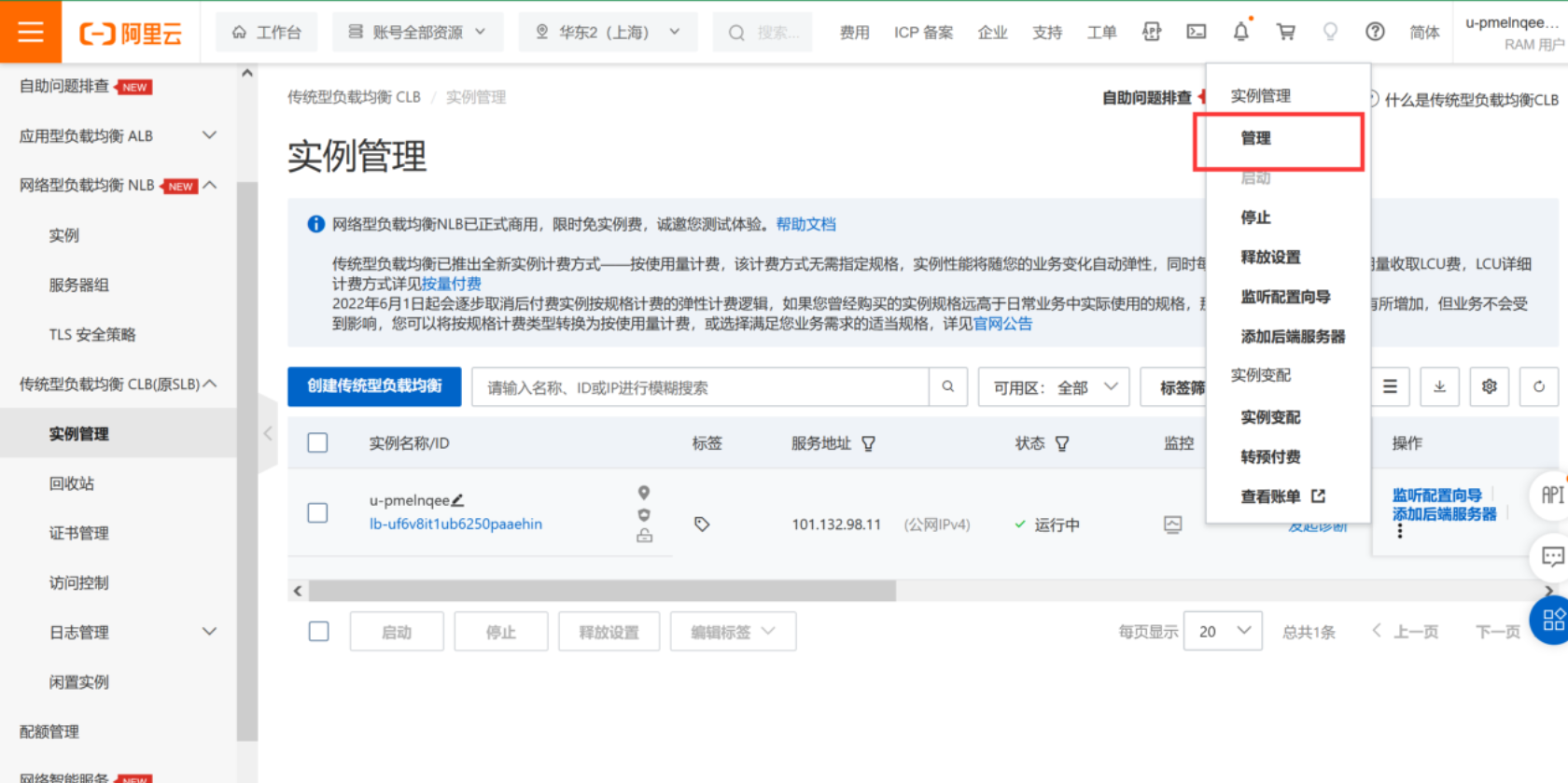Open the 按量付费 link

pos(452,284)
